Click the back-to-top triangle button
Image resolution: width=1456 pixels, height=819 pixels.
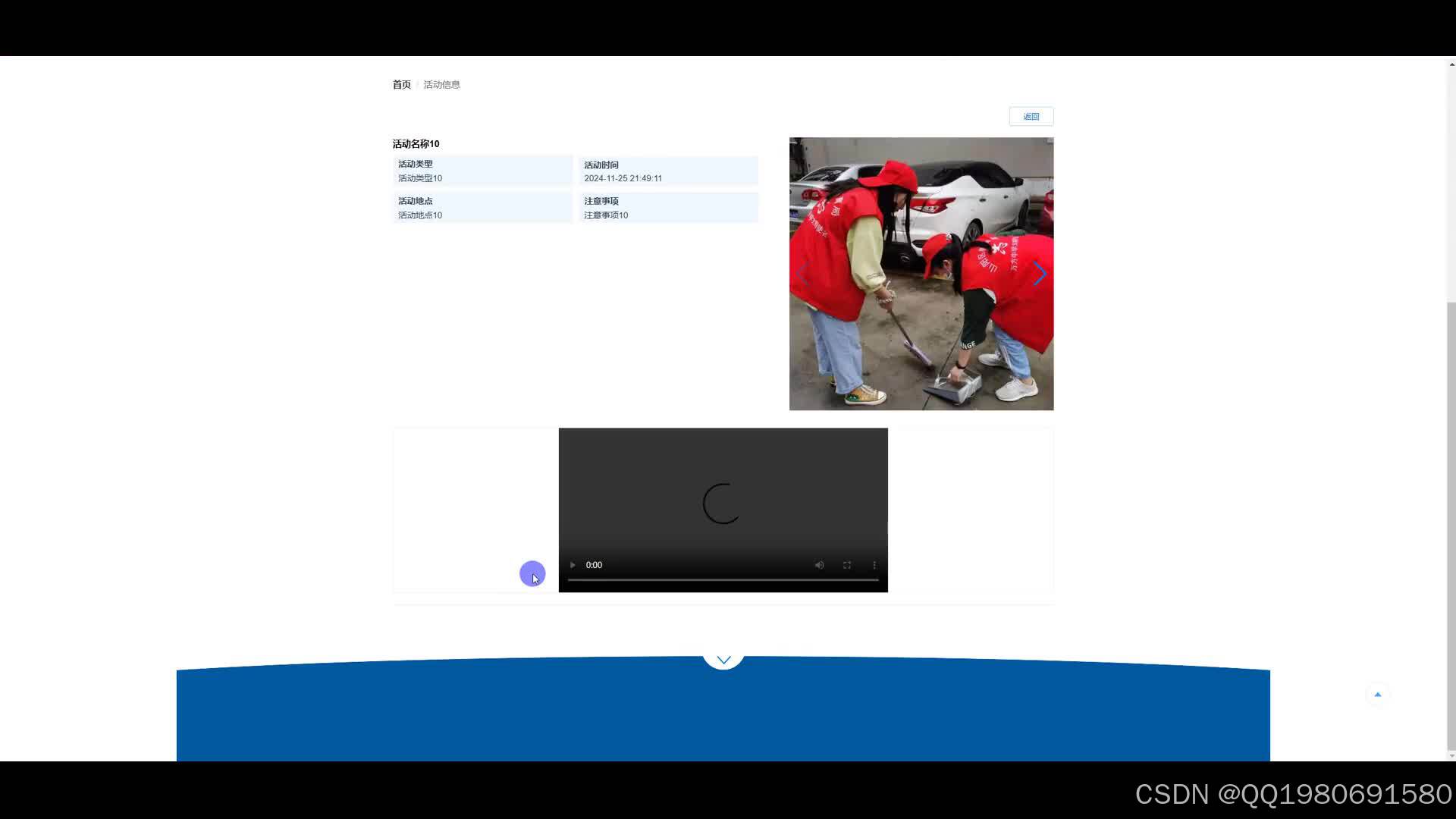click(1378, 695)
